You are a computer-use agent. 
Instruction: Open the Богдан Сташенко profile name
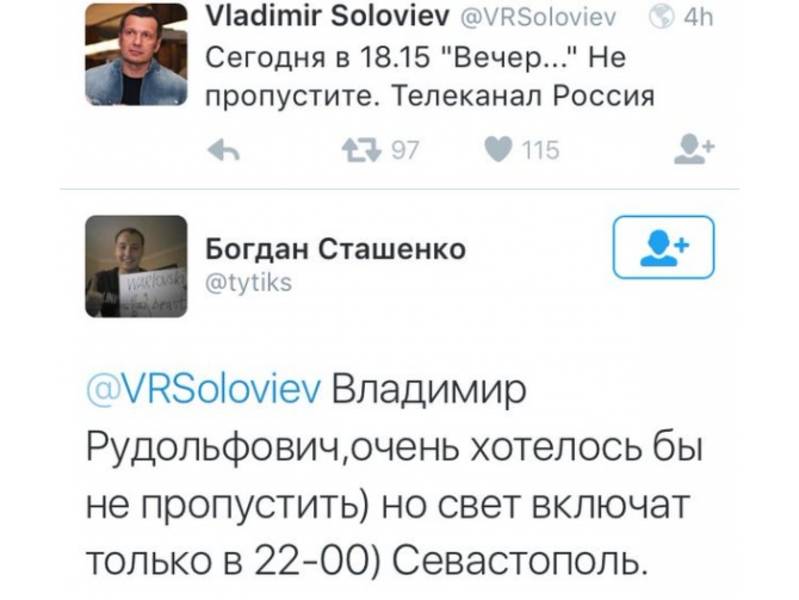tap(335, 250)
